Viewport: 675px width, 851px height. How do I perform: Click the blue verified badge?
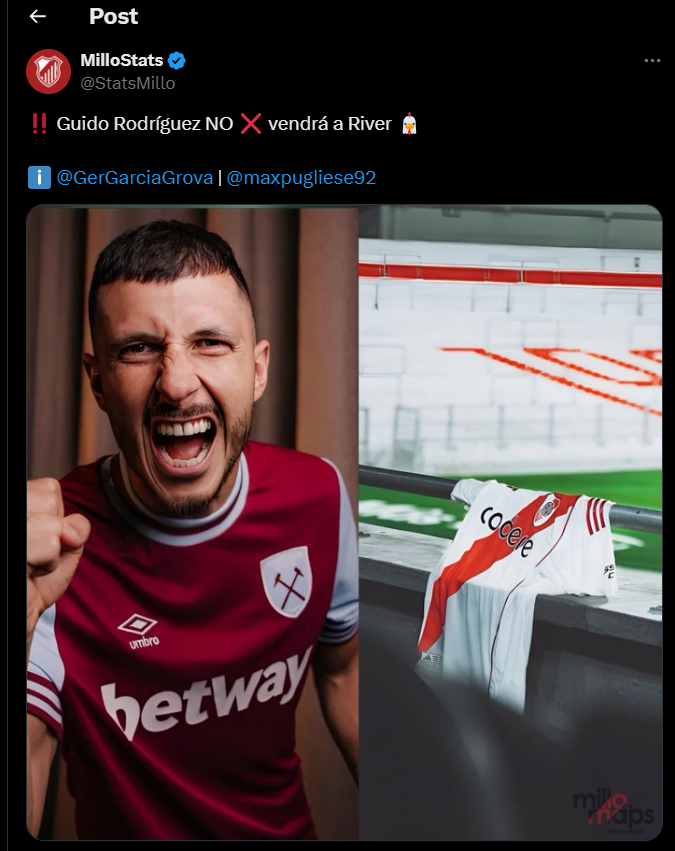[x=177, y=60]
